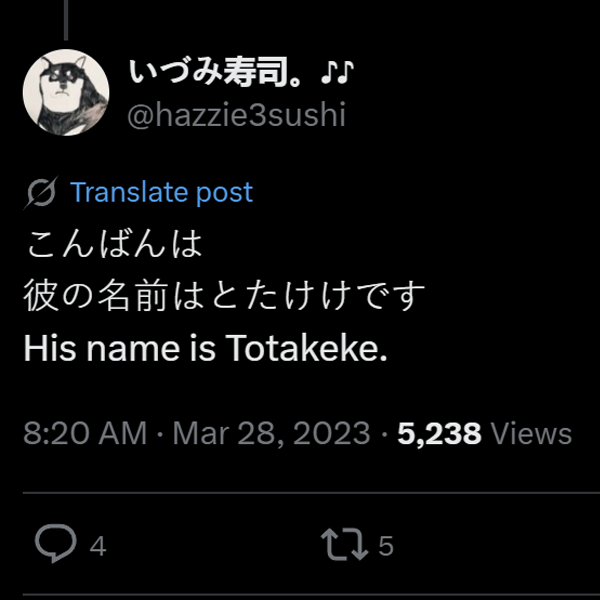This screenshot has width=600, height=600.
Task: Click the translate icon beside Translate post
Action: tap(43, 193)
